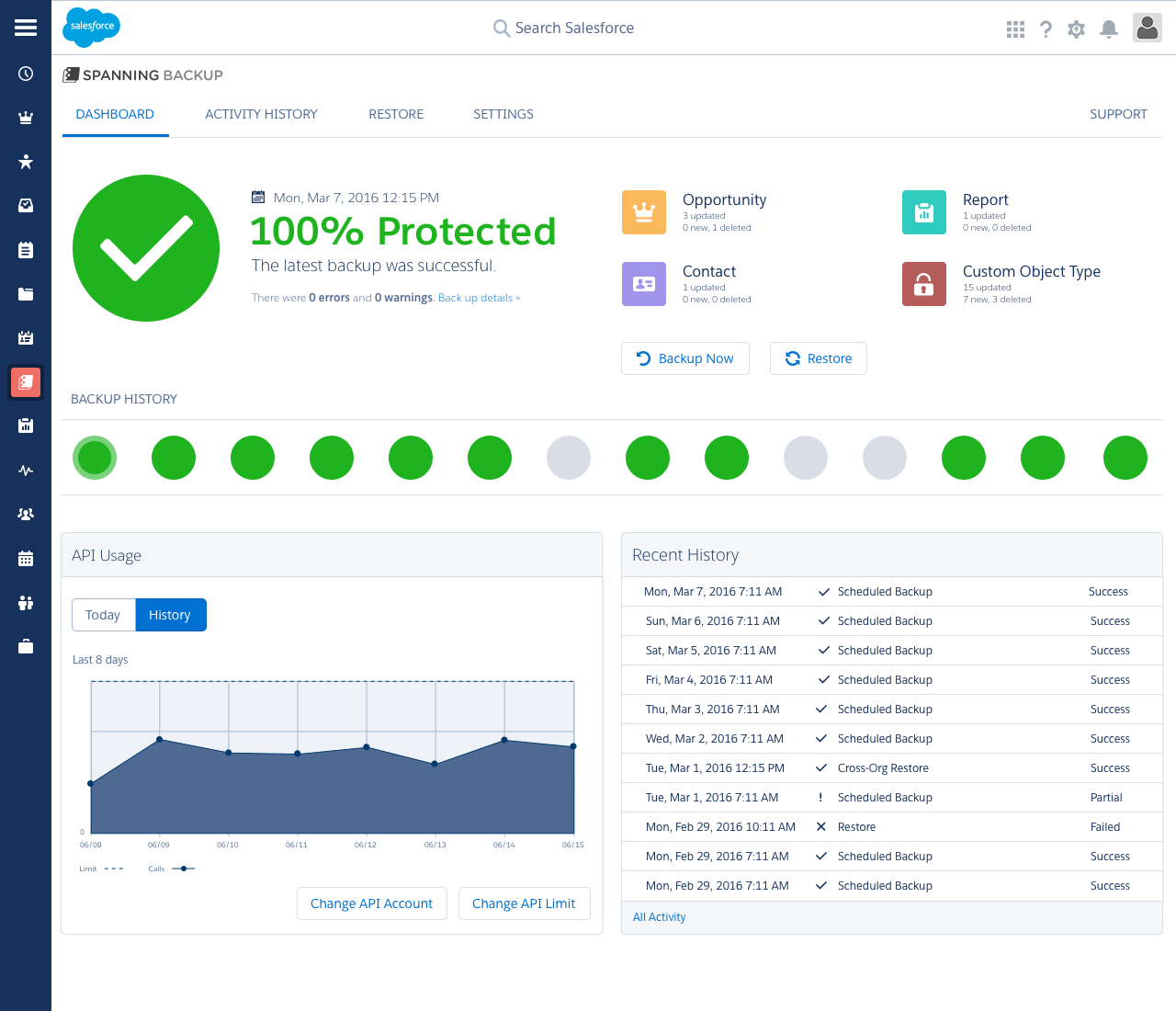The width and height of the screenshot is (1176, 1011).
Task: Open the star person Leads icon in sidebar
Action: click(x=26, y=162)
